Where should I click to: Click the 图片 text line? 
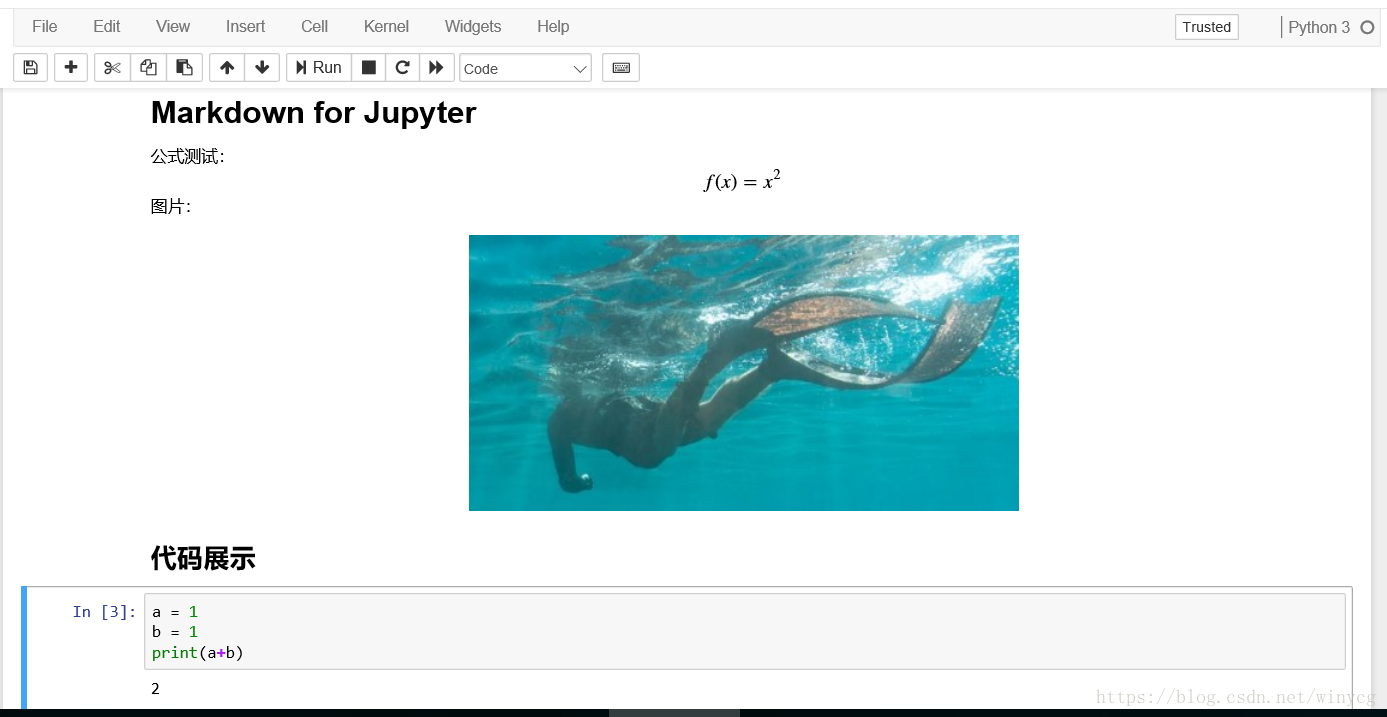click(171, 207)
